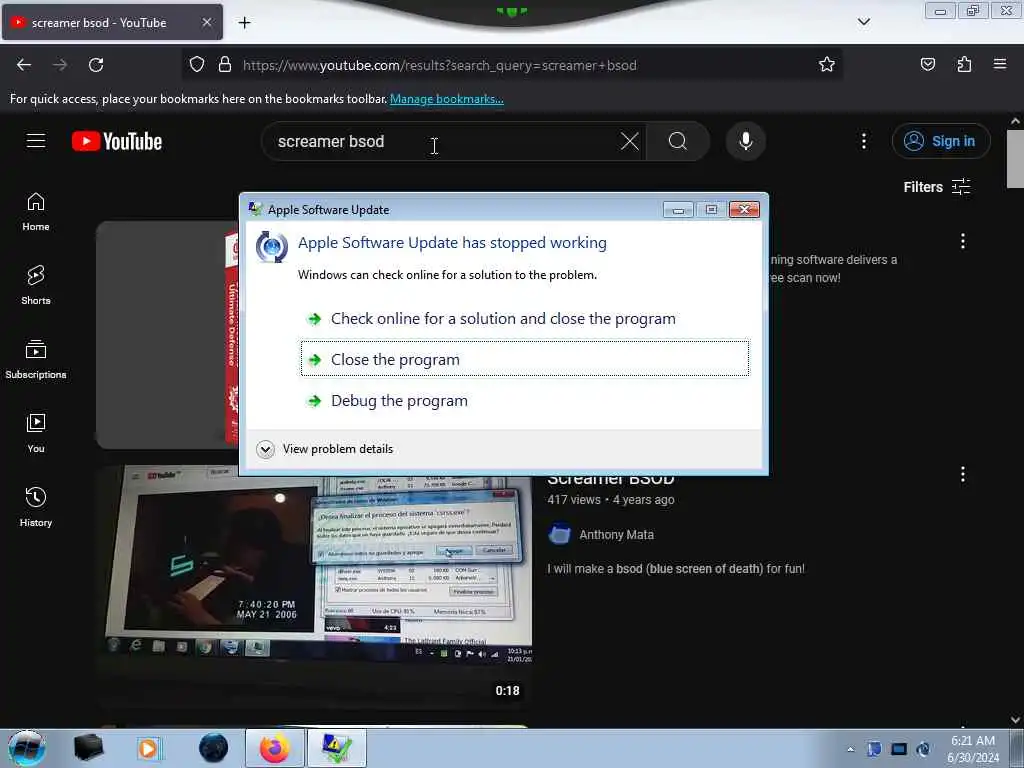Click the YouTube search magnifier button
Viewport: 1024px width, 768px height.
[x=678, y=141]
